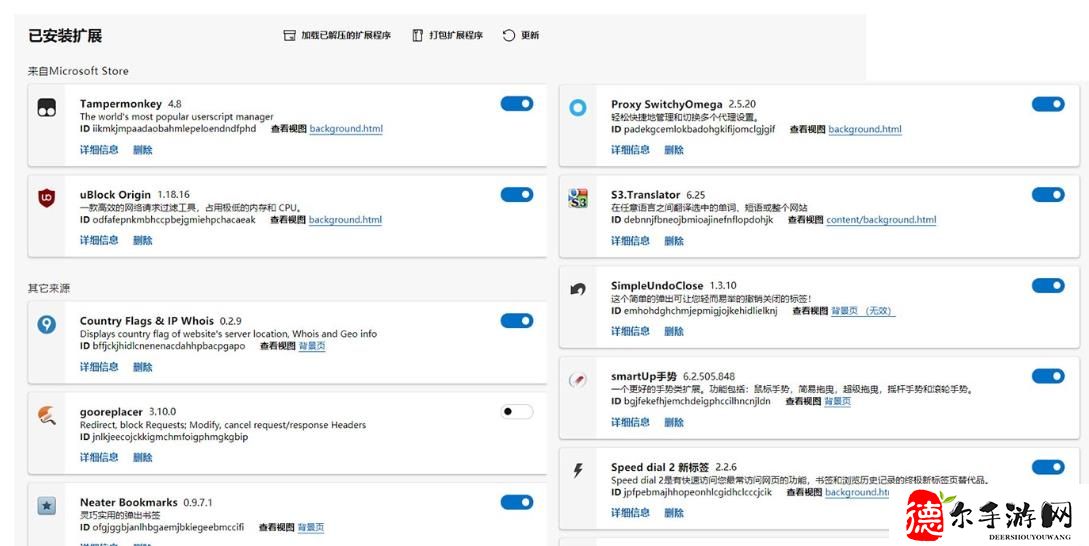The image size is (1089, 546).
Task: Open 详细信息 for Speed dial 2
Action: (x=631, y=513)
